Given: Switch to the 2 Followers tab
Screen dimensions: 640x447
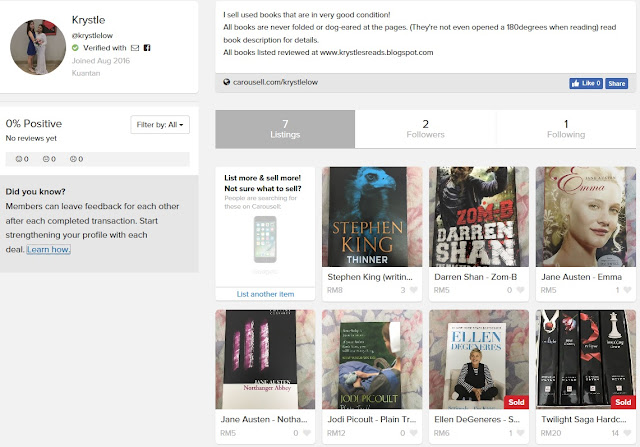Looking at the screenshot, I should click(425, 129).
